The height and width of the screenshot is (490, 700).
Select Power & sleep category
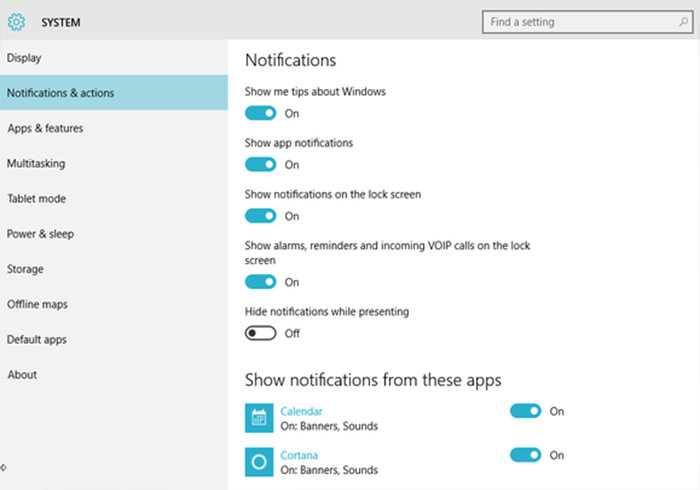pyautogui.click(x=40, y=234)
